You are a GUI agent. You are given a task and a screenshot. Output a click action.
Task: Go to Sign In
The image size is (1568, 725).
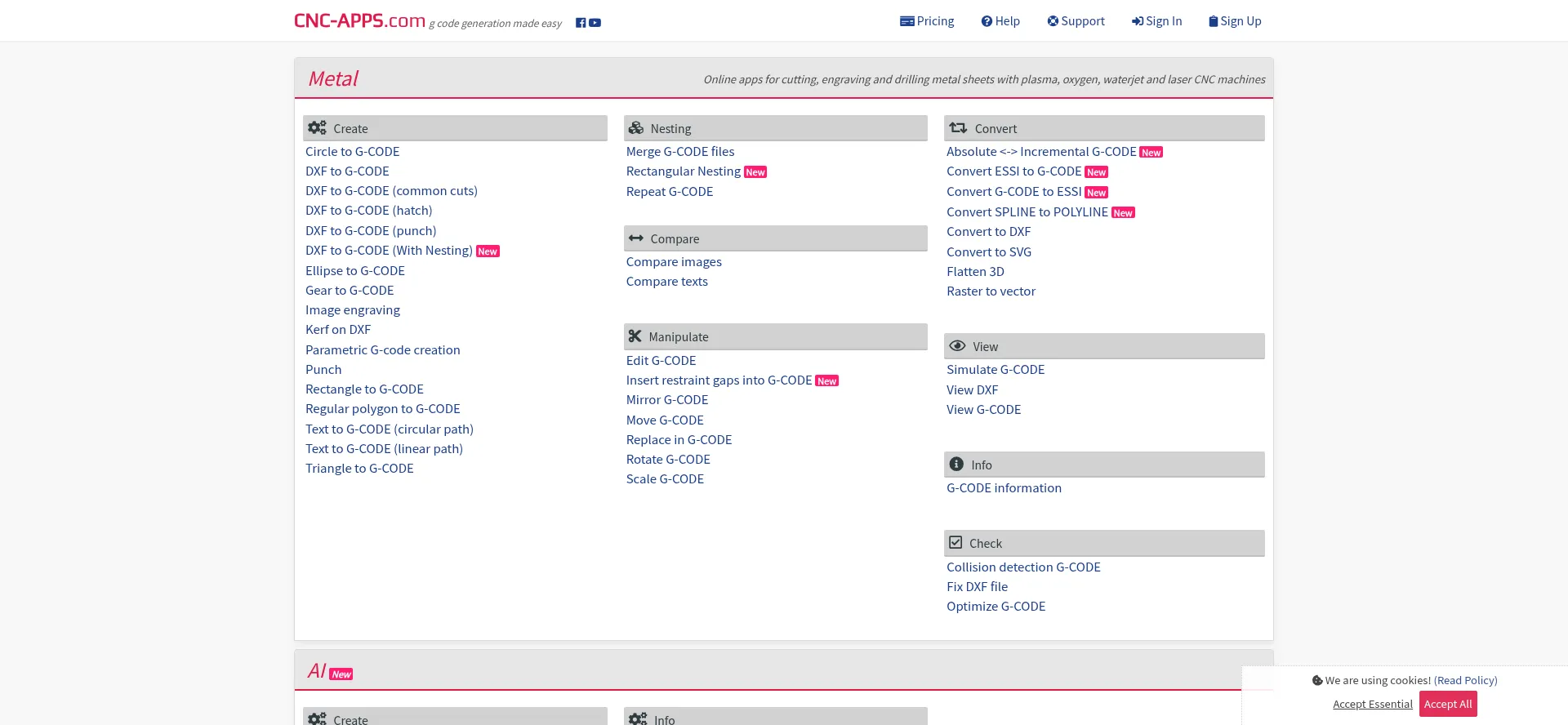pos(1156,21)
